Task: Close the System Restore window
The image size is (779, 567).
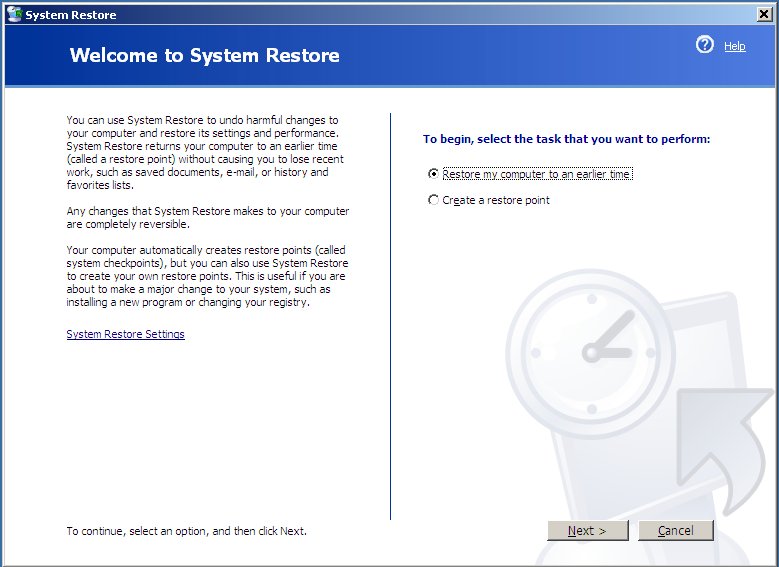Action: pyautogui.click(x=764, y=14)
